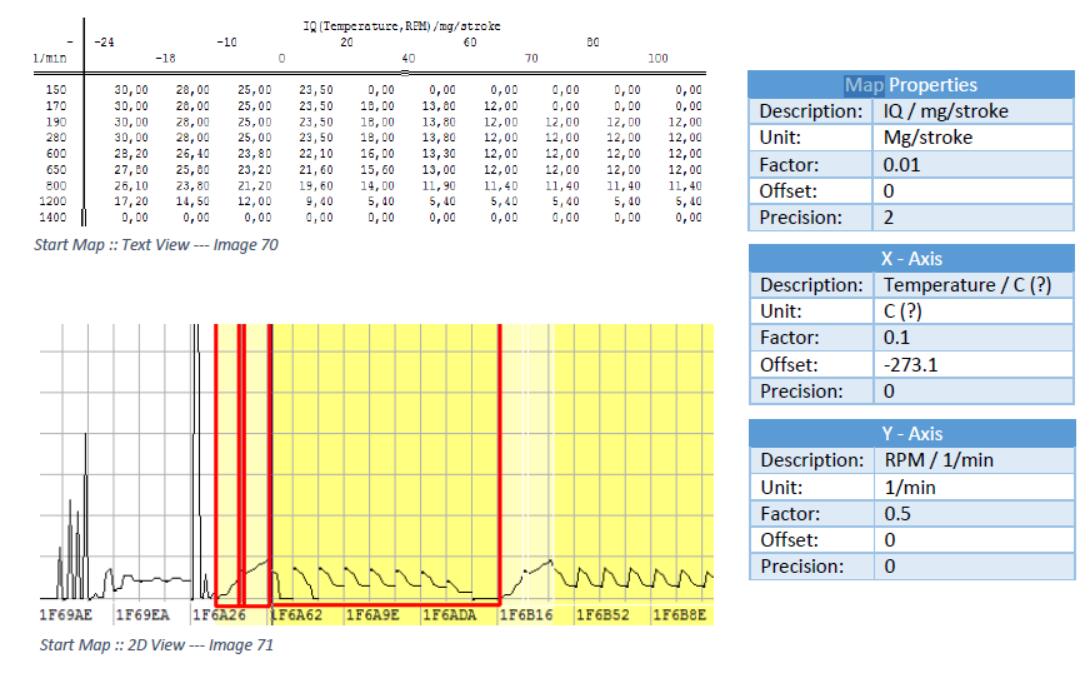This screenshot has height=687, width=1092.
Task: Click address label 1F6B16 on 2D view
Action: [526, 615]
